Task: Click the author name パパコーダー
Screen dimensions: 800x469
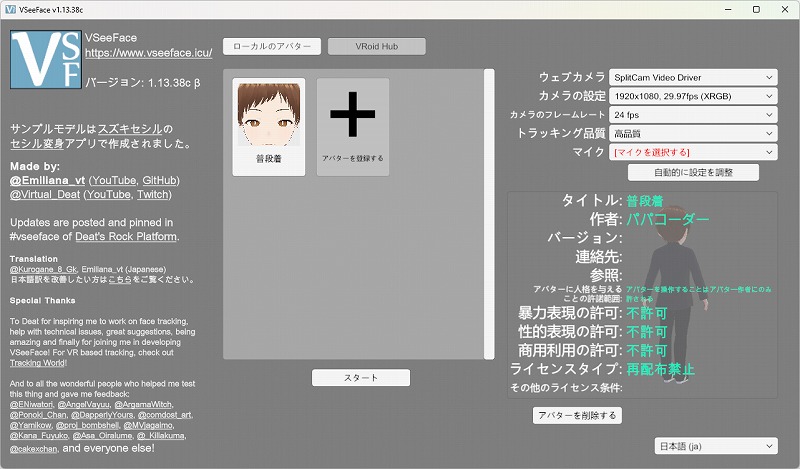Action: coord(667,219)
